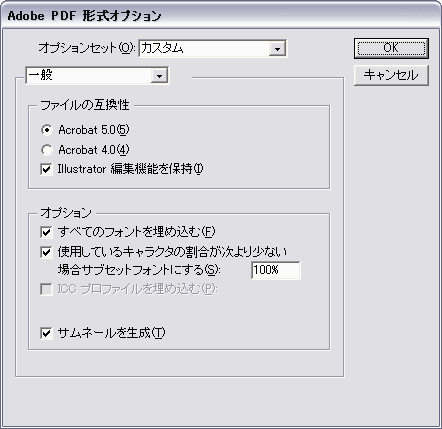Toggle the サムネールを生成 checkbox
The height and width of the screenshot is (429, 442).
(46, 333)
